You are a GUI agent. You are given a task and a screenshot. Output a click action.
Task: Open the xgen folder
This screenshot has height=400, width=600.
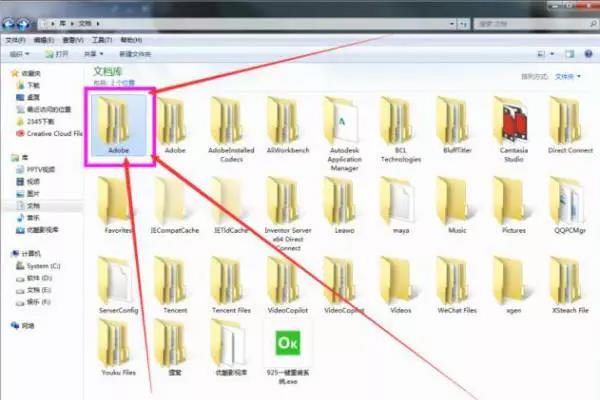click(514, 286)
